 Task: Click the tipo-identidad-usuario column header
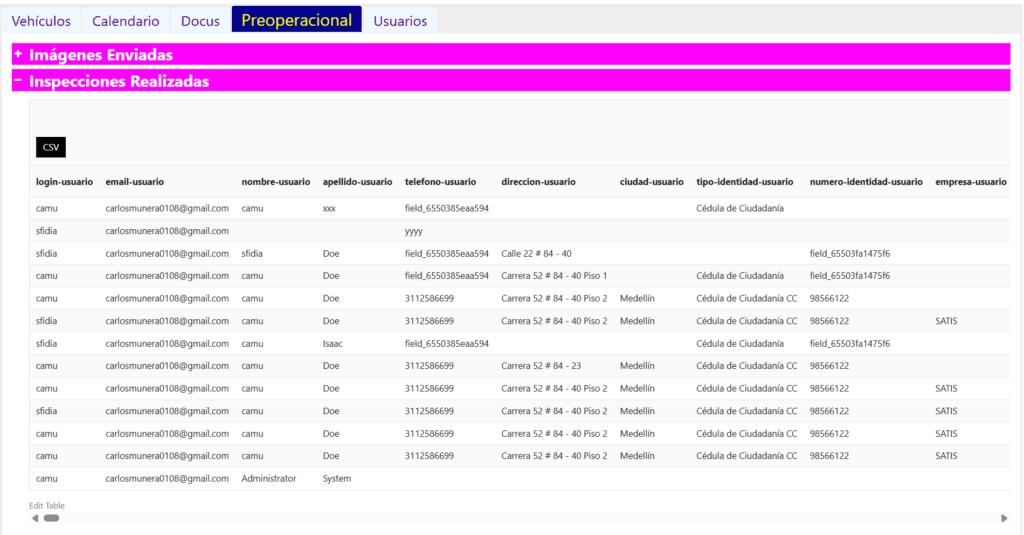point(744,182)
